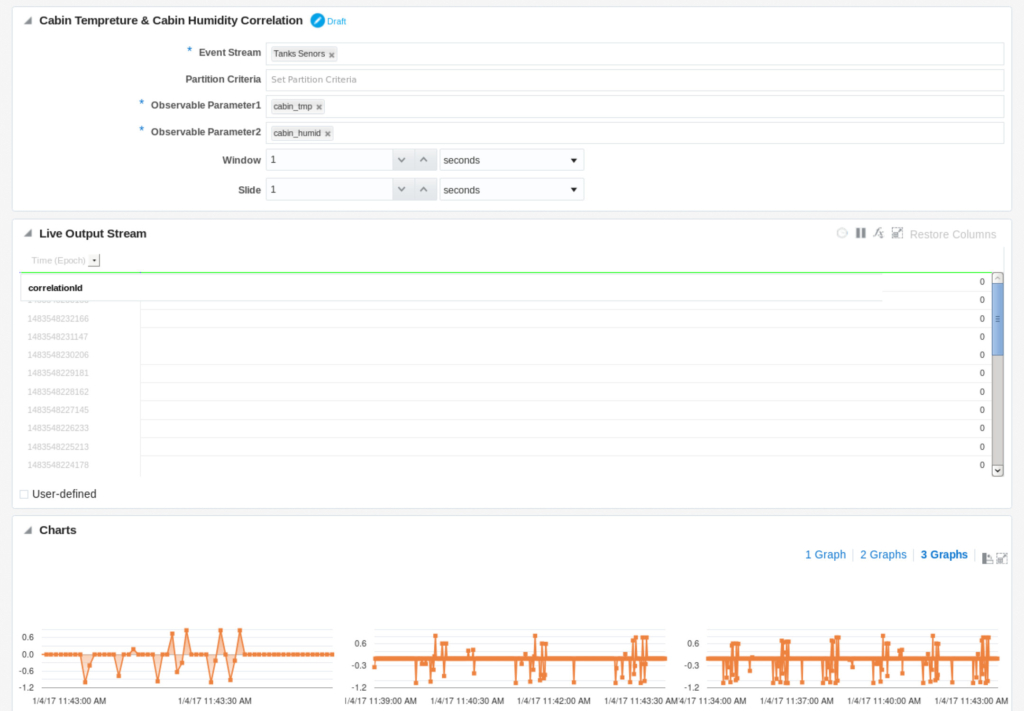Click the chart layout icon beside 3 Graphs
The height and width of the screenshot is (711, 1024).
click(x=987, y=558)
